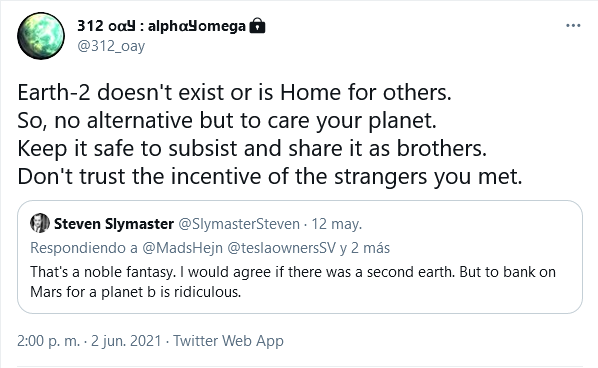Expand the 'y 2 más' recipients link
The height and width of the screenshot is (368, 598).
click(x=365, y=248)
